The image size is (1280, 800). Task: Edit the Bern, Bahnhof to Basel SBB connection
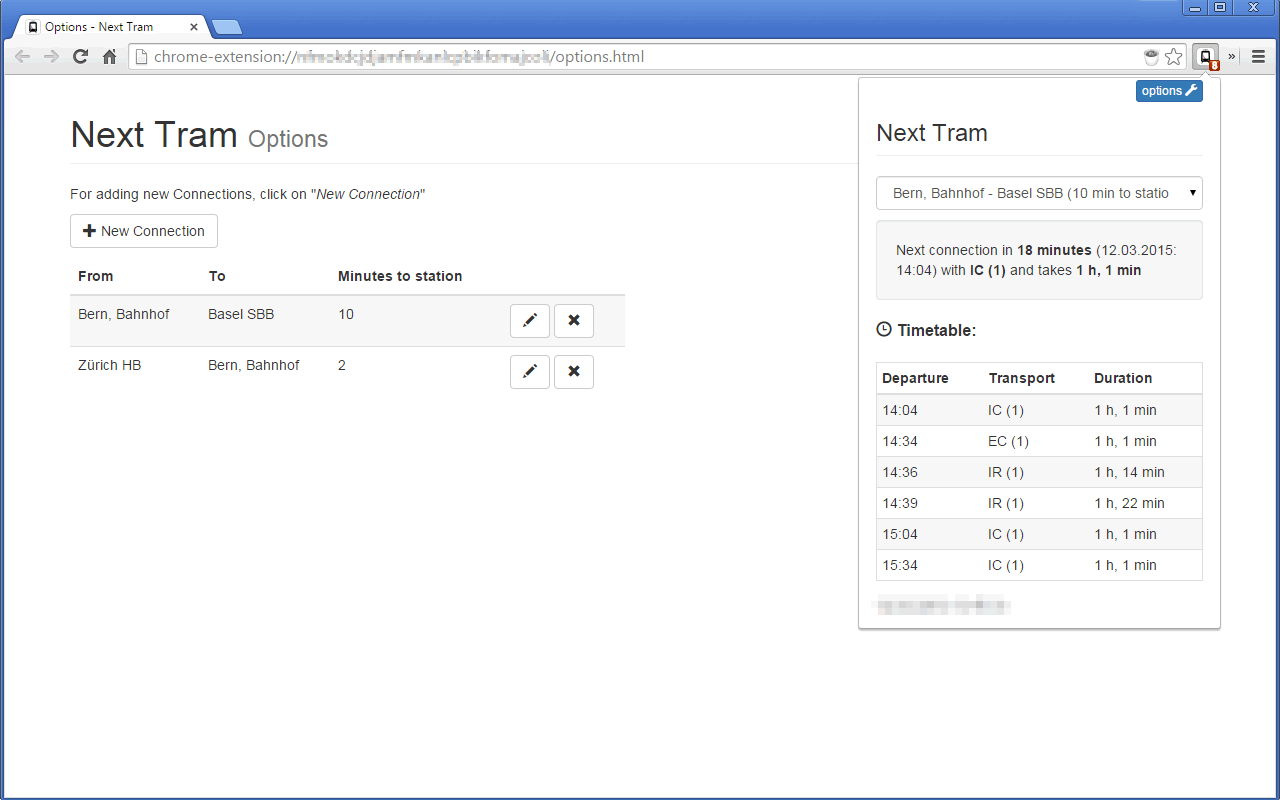click(x=530, y=321)
